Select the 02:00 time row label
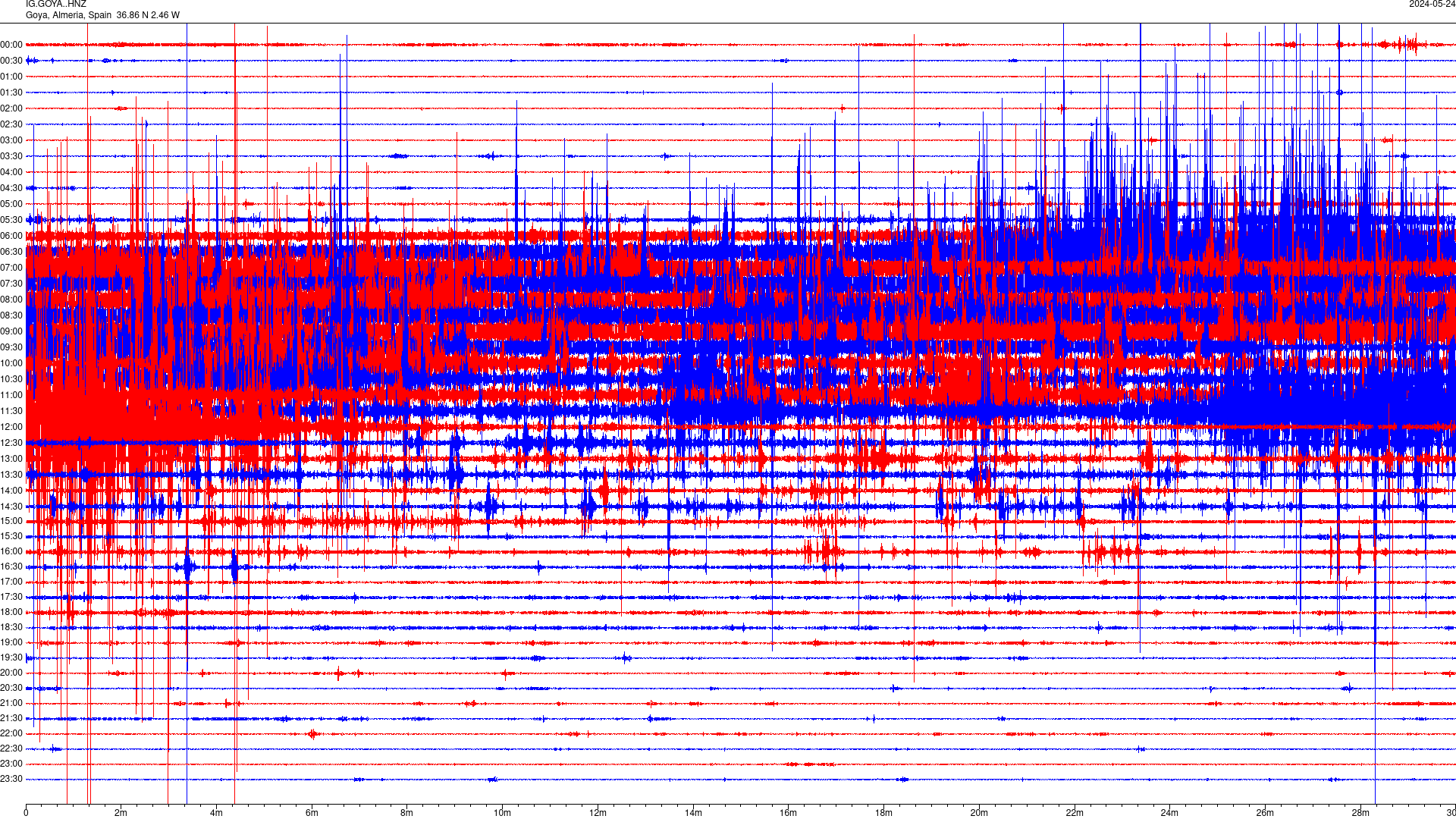Screen dimensions: 1456x819 point(11,108)
